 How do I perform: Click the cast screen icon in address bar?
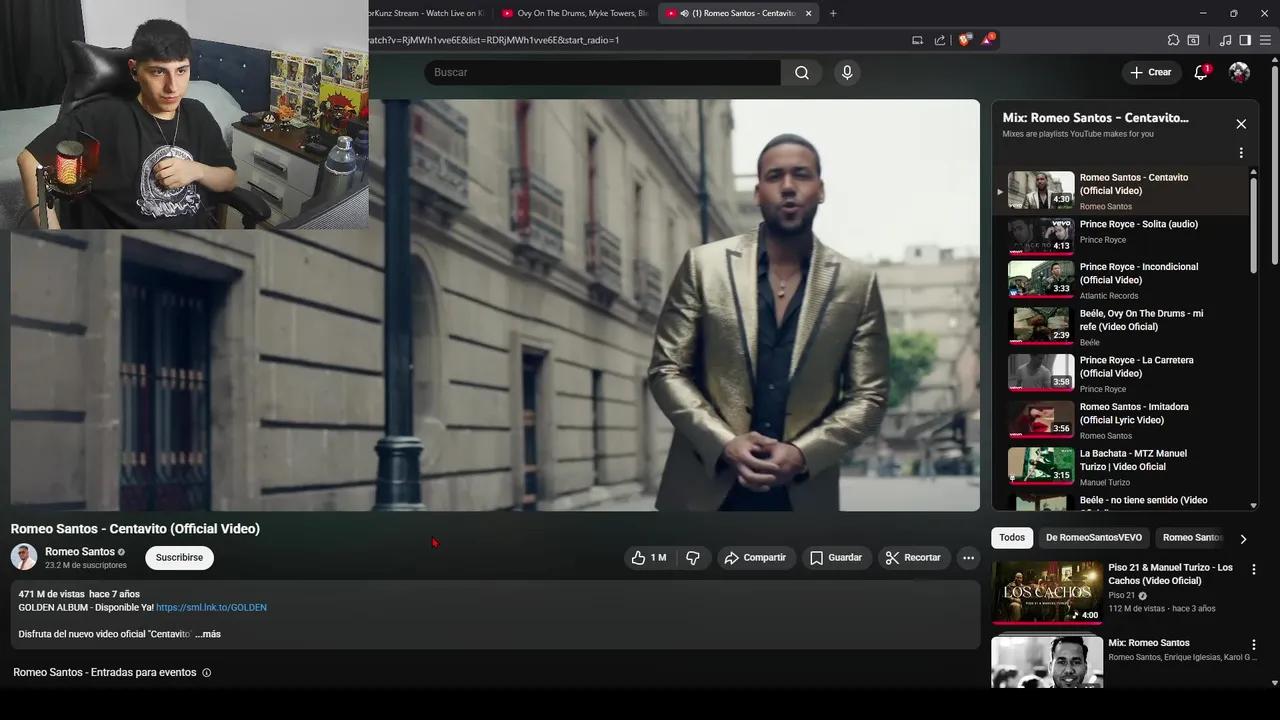point(917,40)
